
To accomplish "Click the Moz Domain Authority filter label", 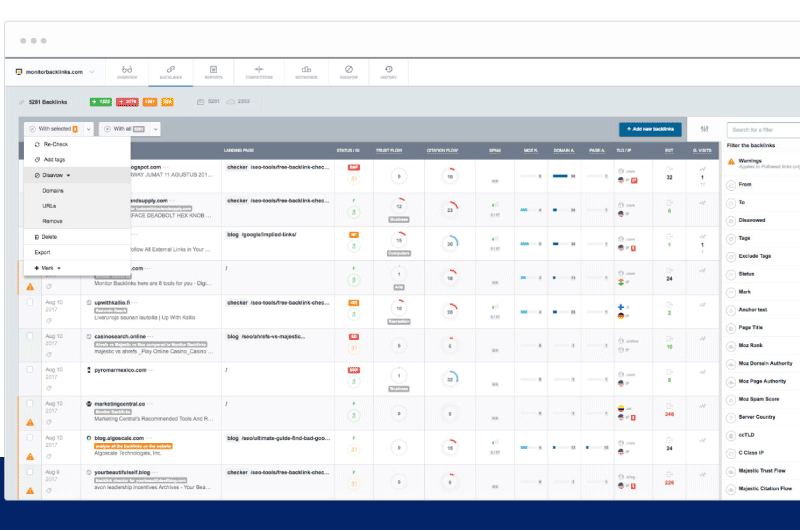I will click(765, 363).
